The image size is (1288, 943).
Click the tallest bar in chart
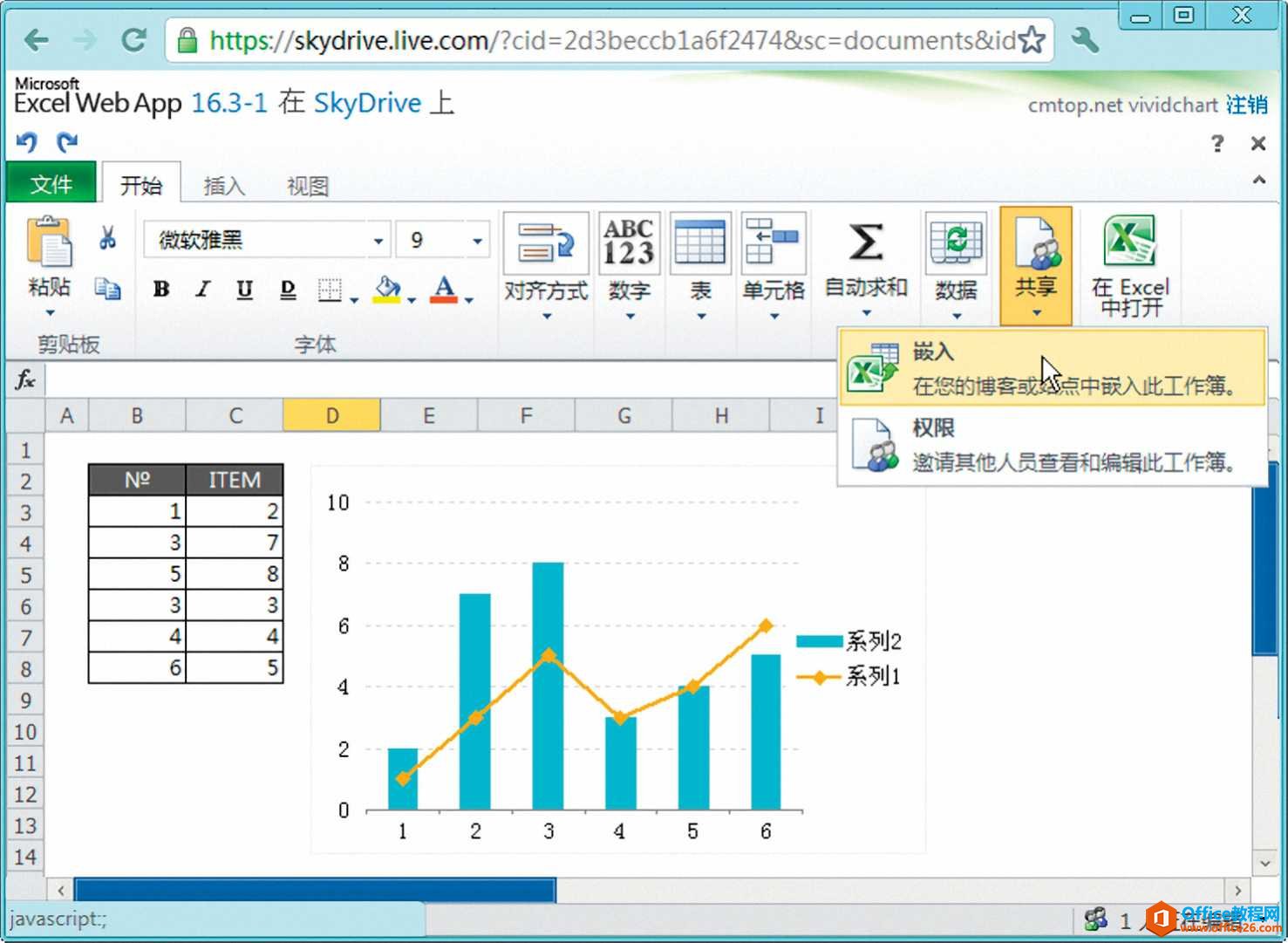pos(548,686)
